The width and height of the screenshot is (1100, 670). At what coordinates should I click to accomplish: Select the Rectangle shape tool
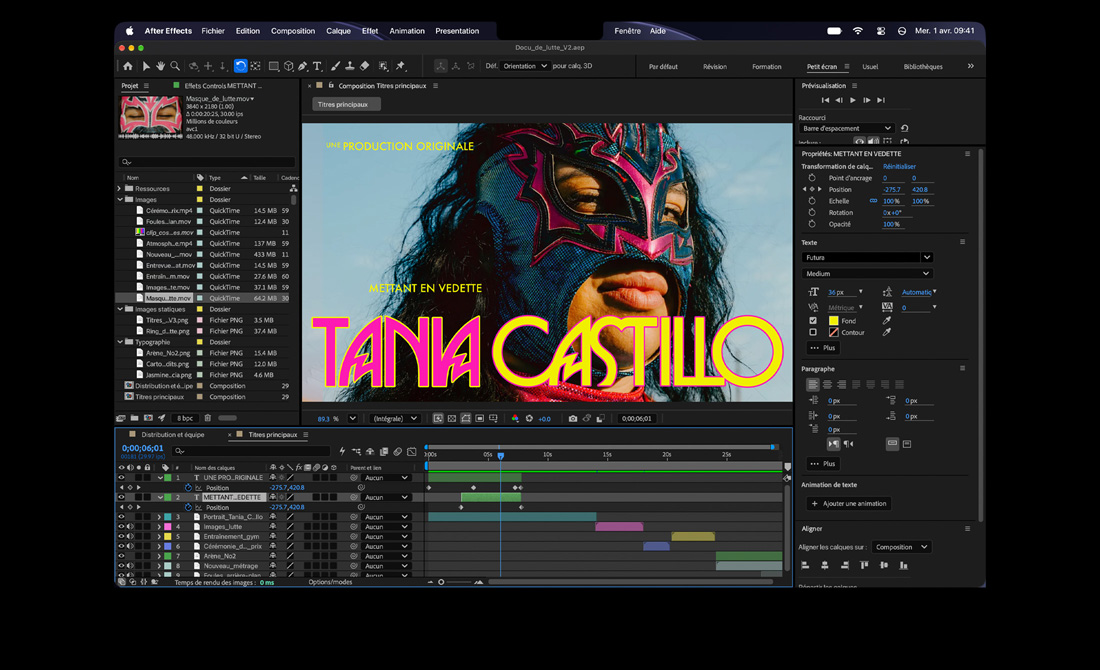[274, 66]
